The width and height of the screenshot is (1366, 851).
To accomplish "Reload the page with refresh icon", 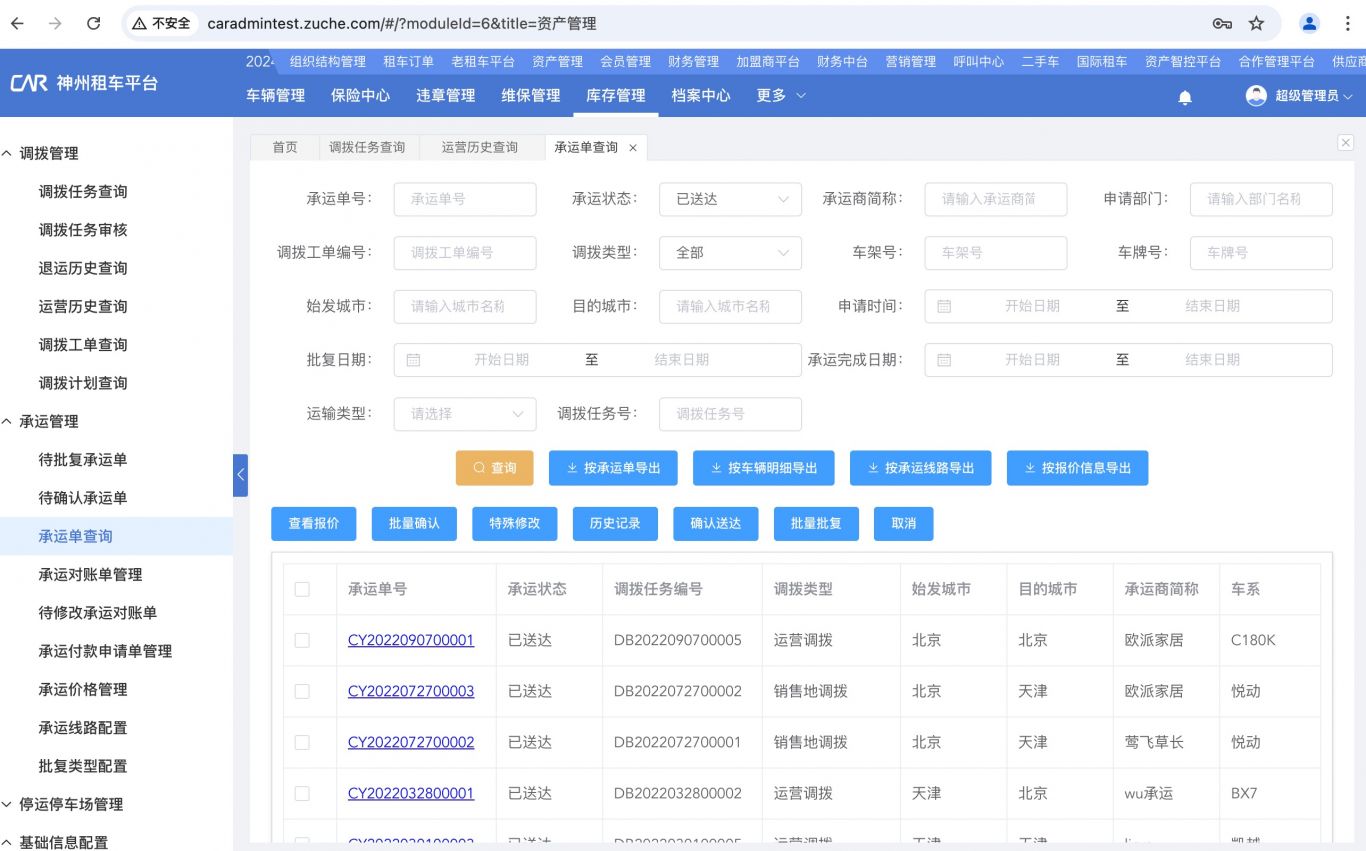I will pyautogui.click(x=93, y=23).
